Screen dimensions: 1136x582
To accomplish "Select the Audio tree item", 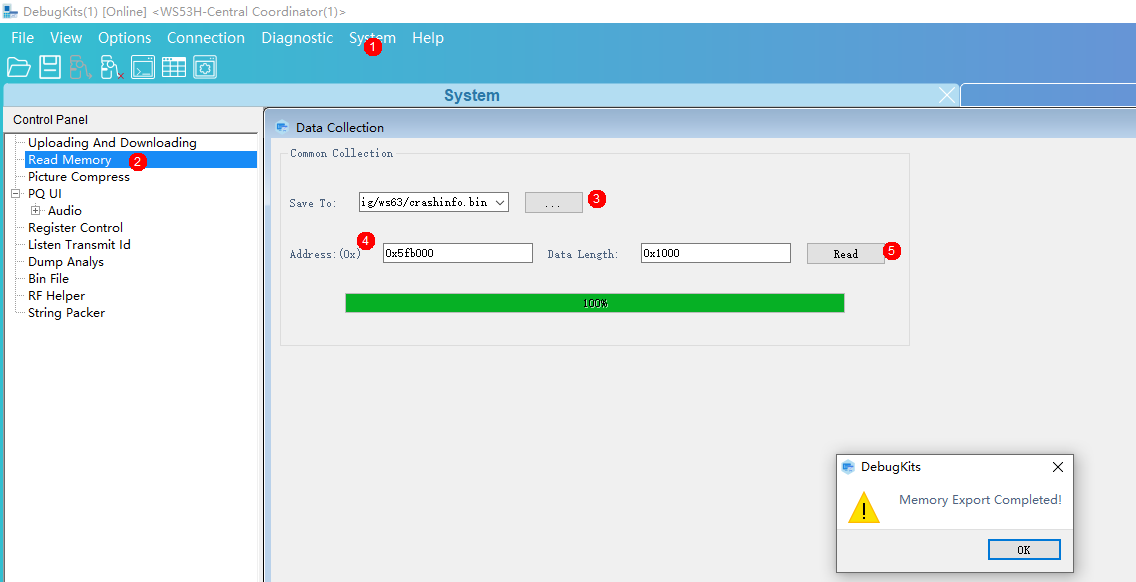I will [64, 211].
